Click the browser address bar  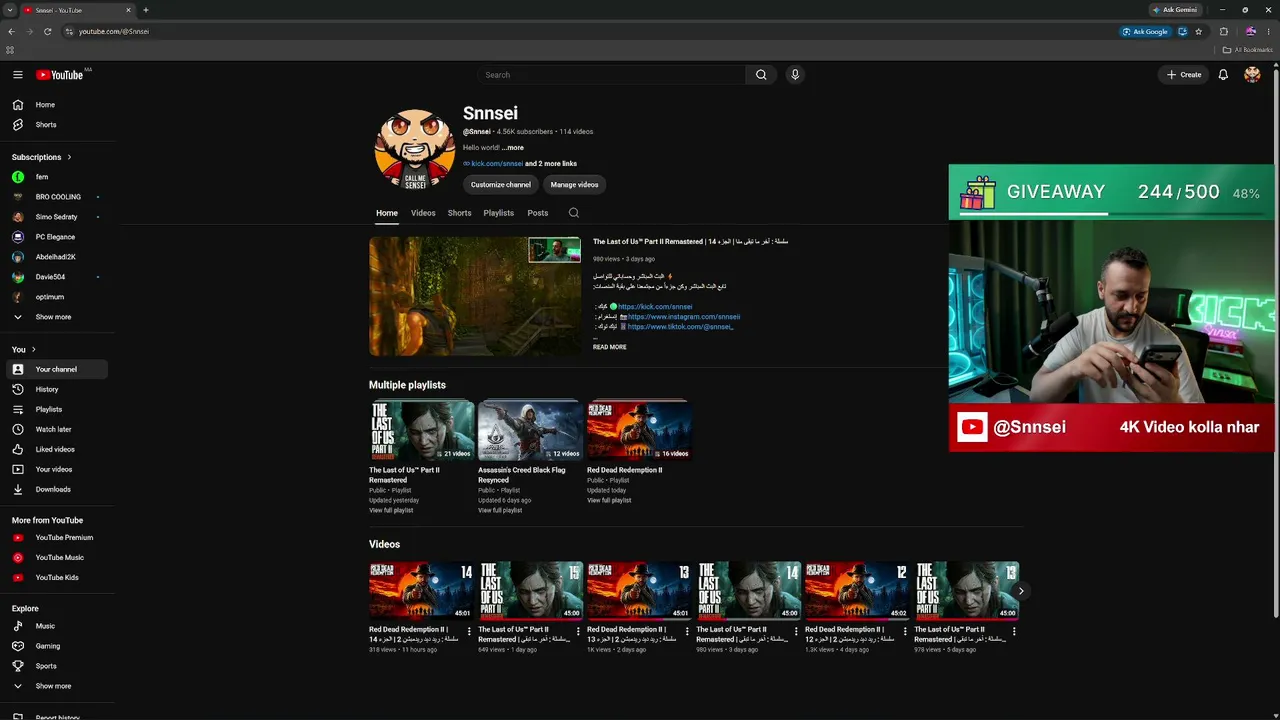590,31
